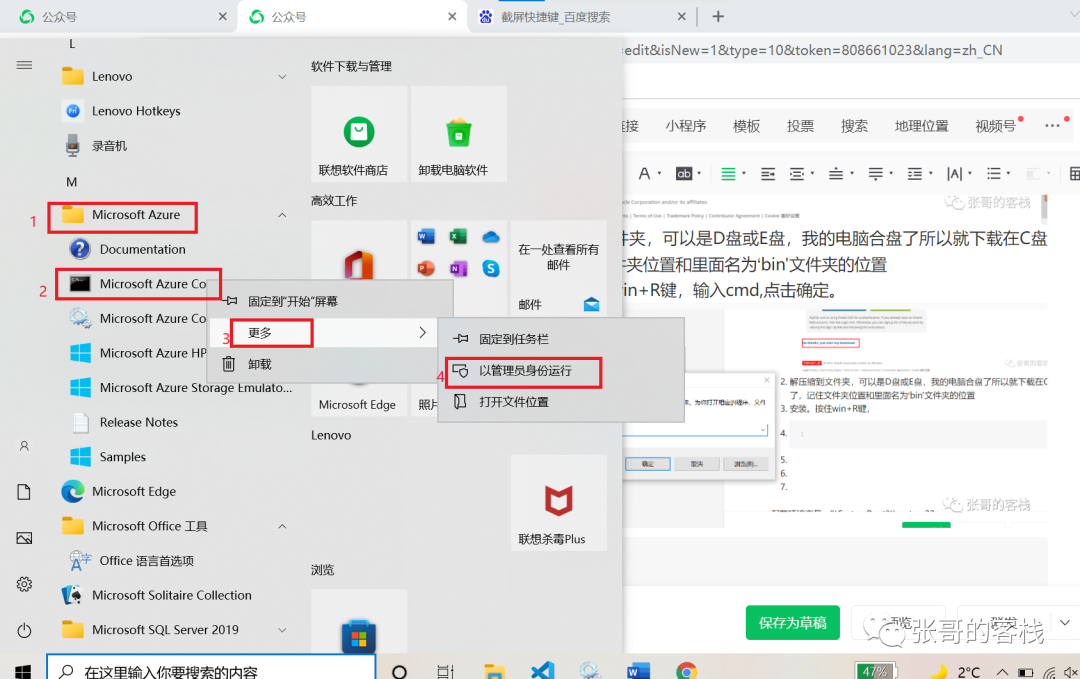This screenshot has height=679, width=1080.
Task: Launch Excel from the small Office tiles
Action: (458, 237)
